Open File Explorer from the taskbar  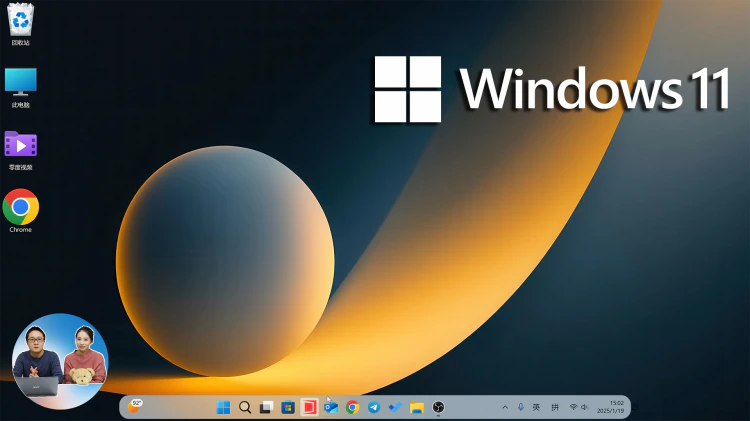point(417,408)
